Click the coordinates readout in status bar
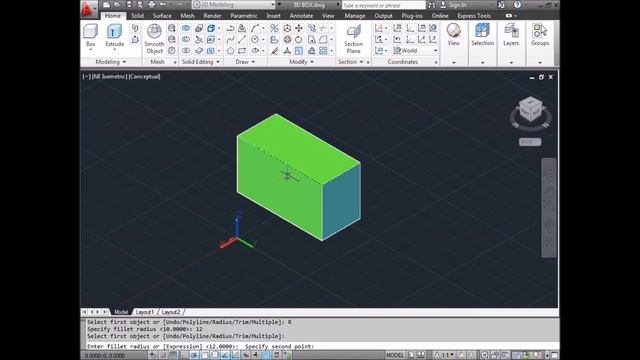This screenshot has width=640, height=360. coord(105,356)
